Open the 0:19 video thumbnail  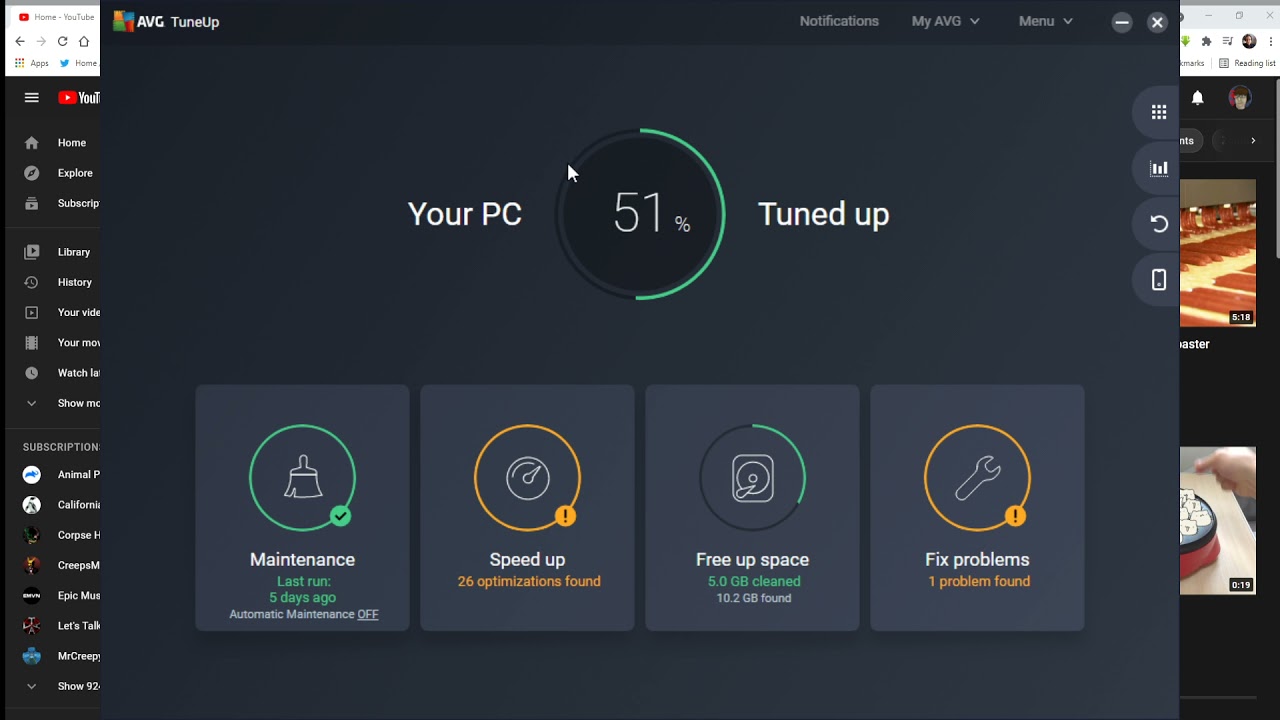(x=1218, y=521)
